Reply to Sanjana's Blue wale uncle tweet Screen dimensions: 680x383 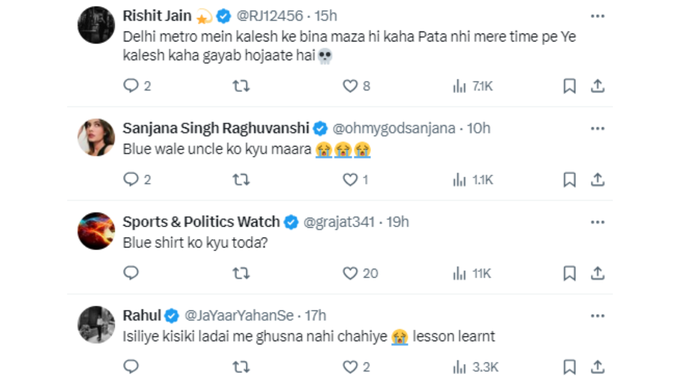131,179
